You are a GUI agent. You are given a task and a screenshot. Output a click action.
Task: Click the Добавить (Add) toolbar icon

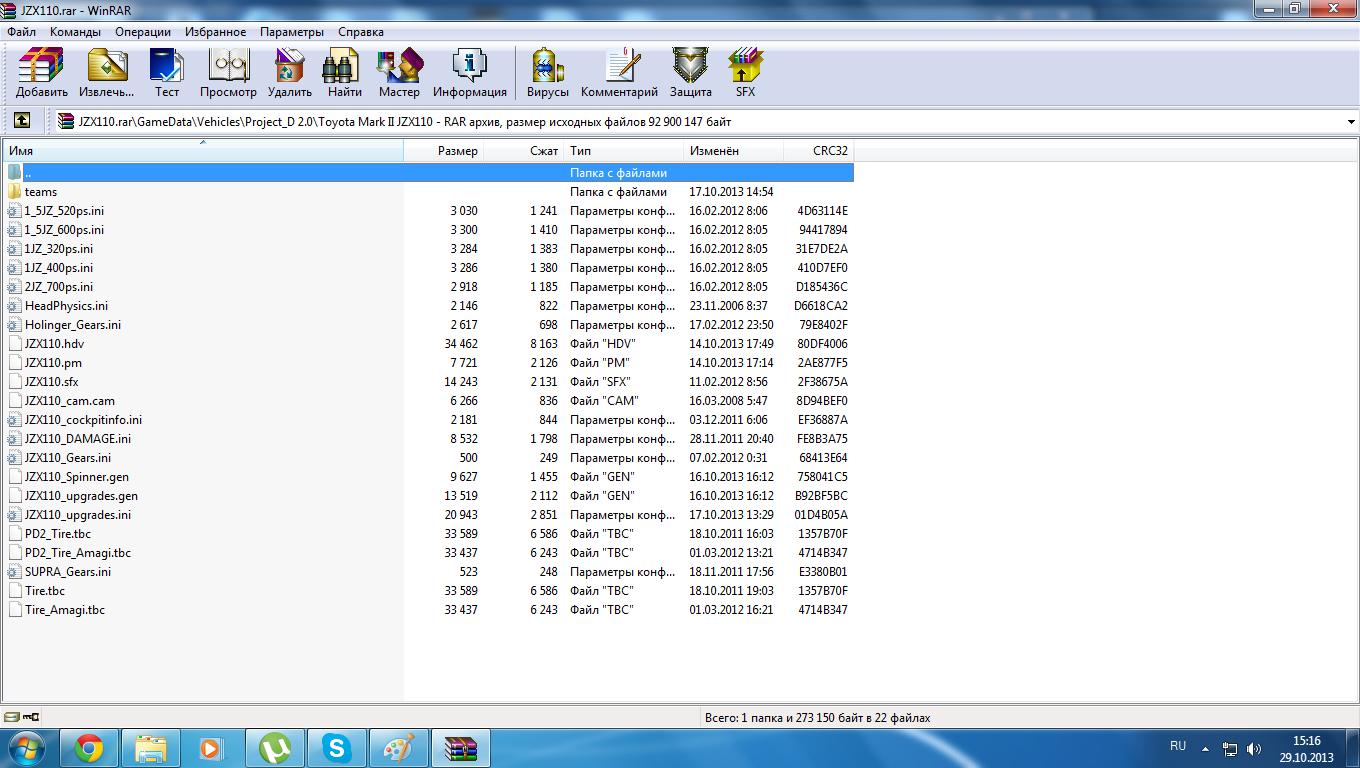(x=42, y=73)
